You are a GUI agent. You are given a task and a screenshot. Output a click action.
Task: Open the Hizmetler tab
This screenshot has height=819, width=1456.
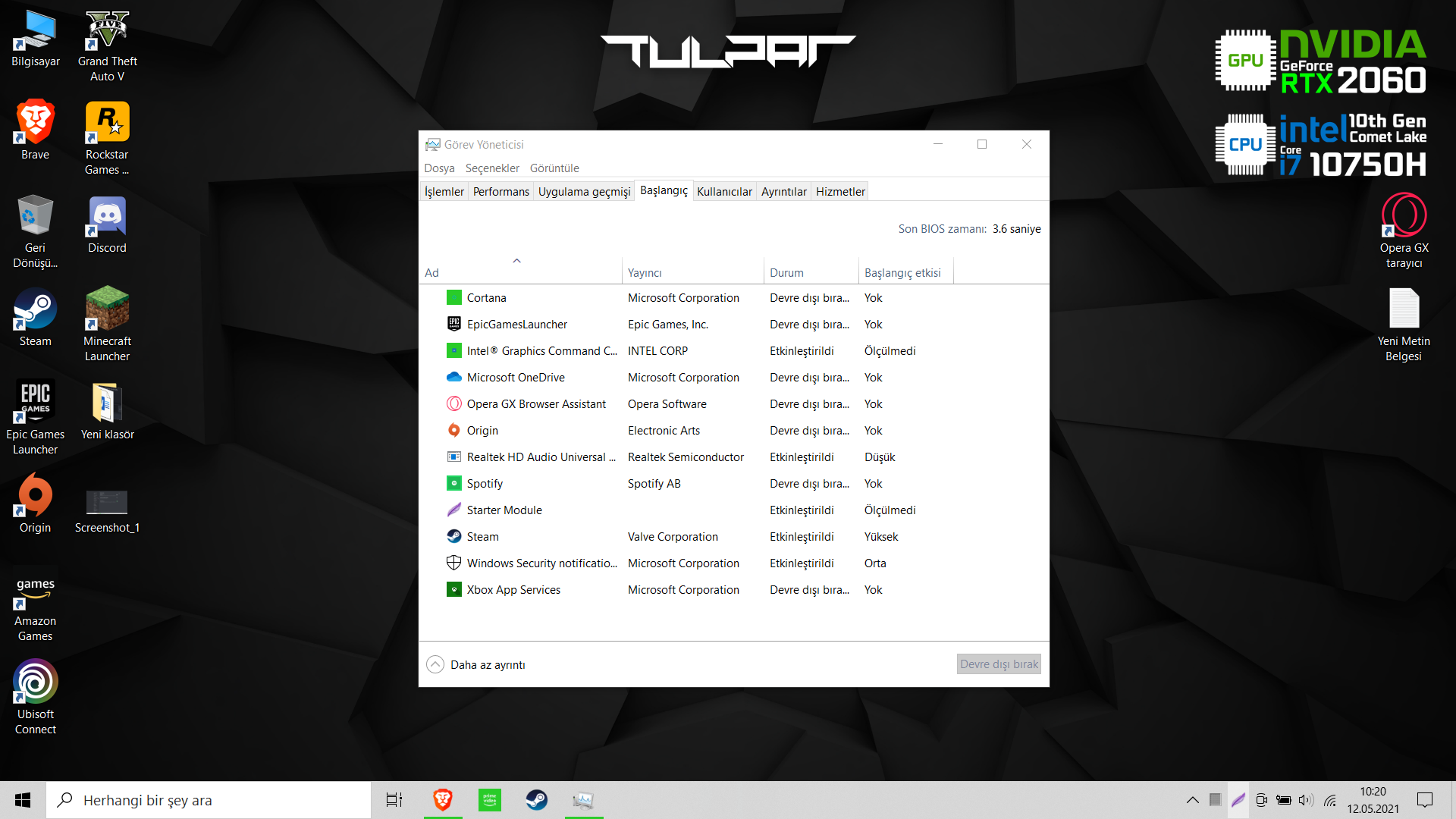click(x=839, y=192)
